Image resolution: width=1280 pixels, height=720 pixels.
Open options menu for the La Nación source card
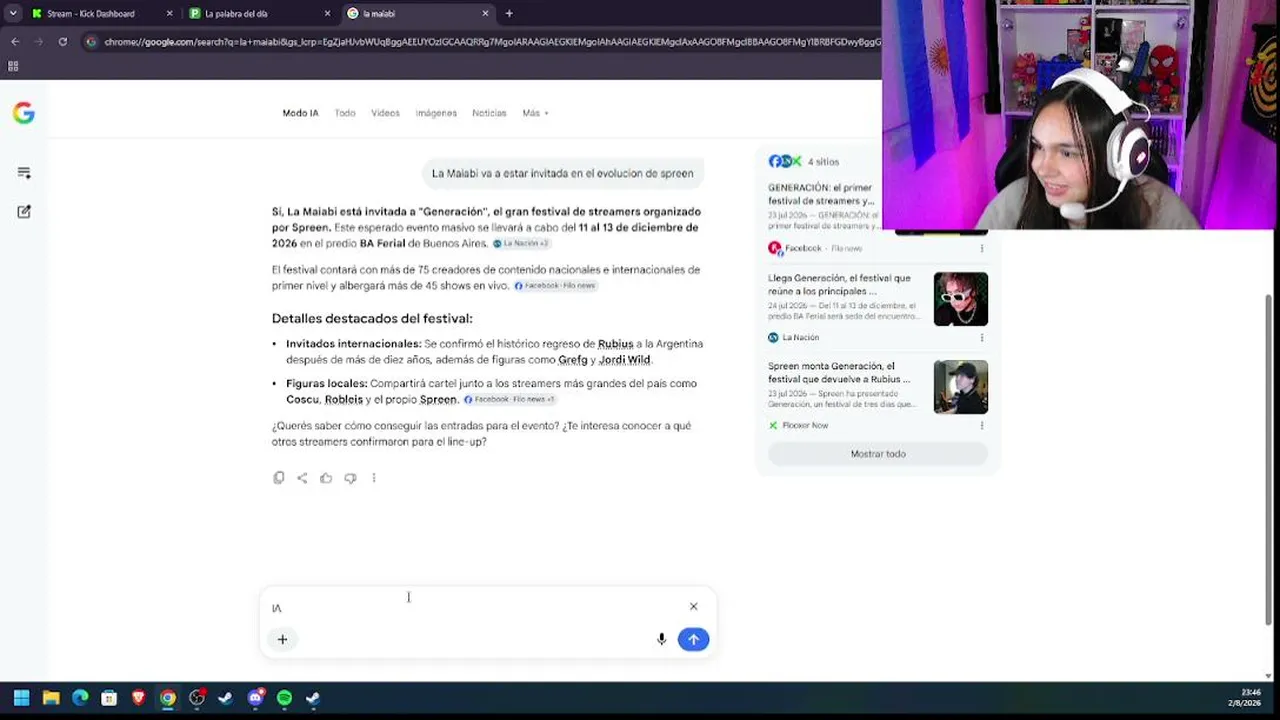982,338
